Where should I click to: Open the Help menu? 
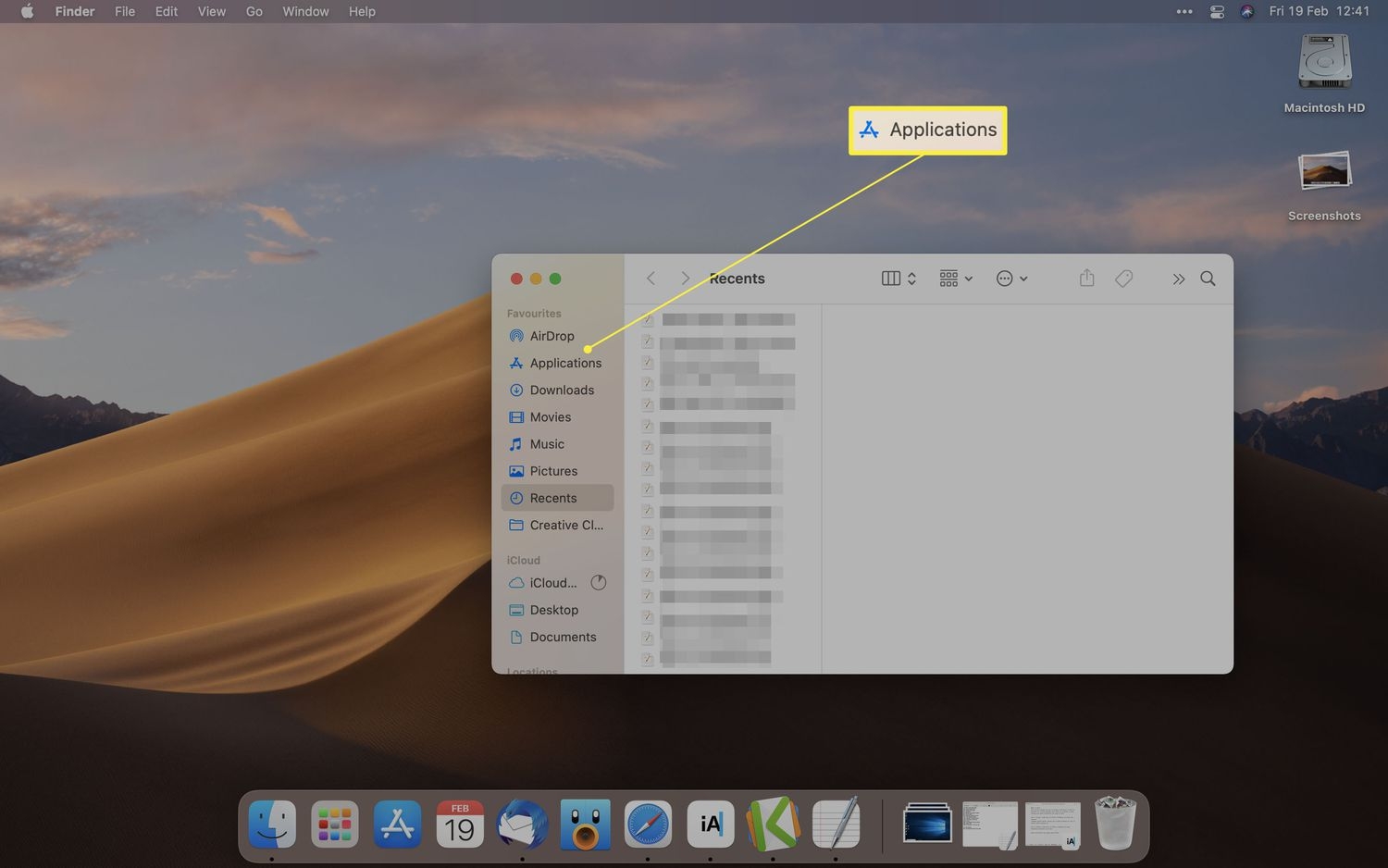(362, 11)
